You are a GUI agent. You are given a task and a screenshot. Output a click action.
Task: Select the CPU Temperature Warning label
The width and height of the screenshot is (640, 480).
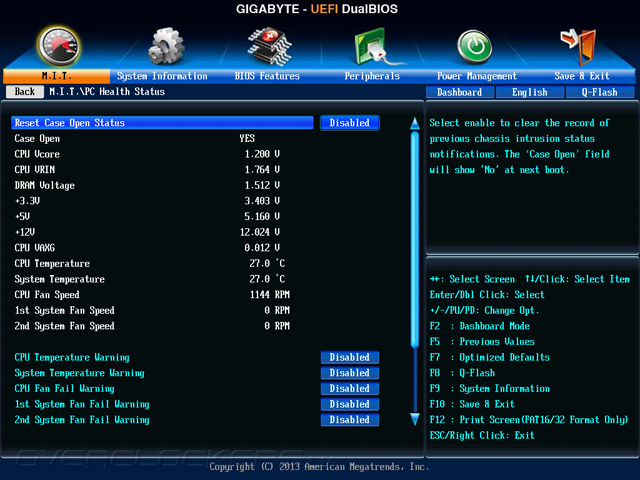(72, 357)
